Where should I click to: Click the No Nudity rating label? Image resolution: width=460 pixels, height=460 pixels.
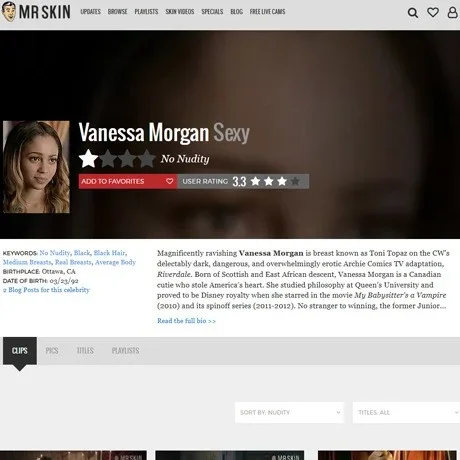coord(185,159)
